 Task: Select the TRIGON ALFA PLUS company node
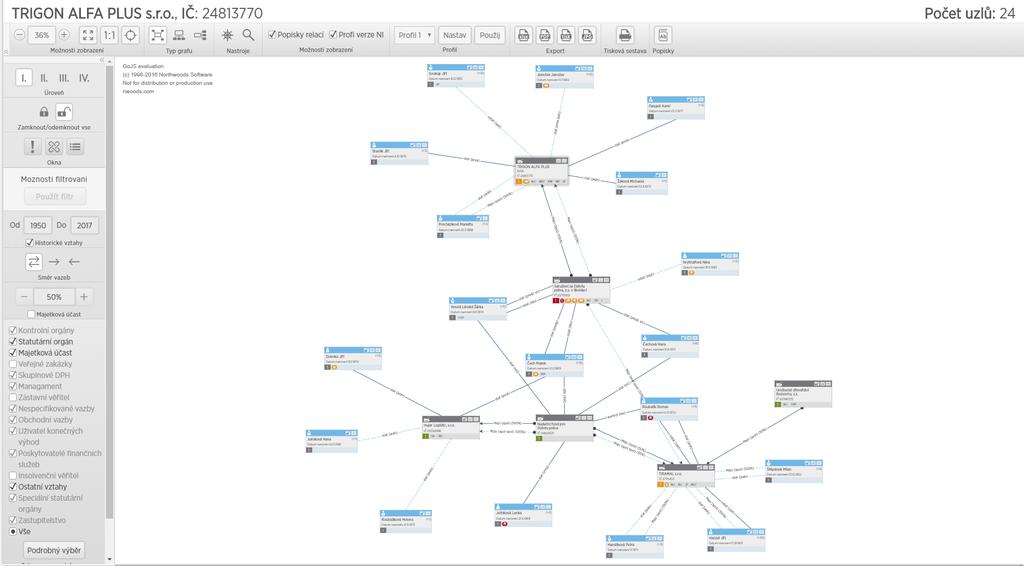click(541, 171)
